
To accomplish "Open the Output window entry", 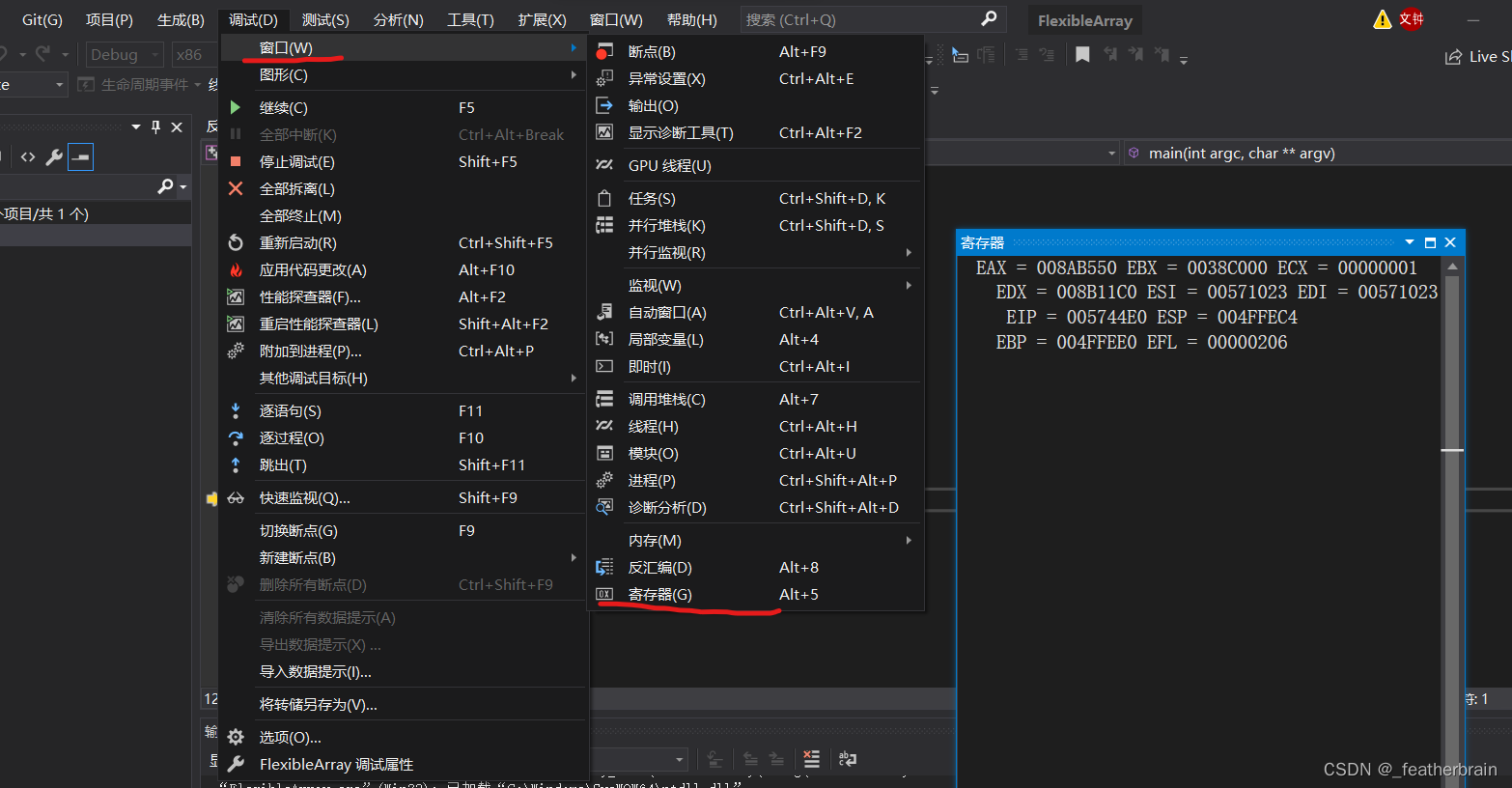I will (x=756, y=105).
